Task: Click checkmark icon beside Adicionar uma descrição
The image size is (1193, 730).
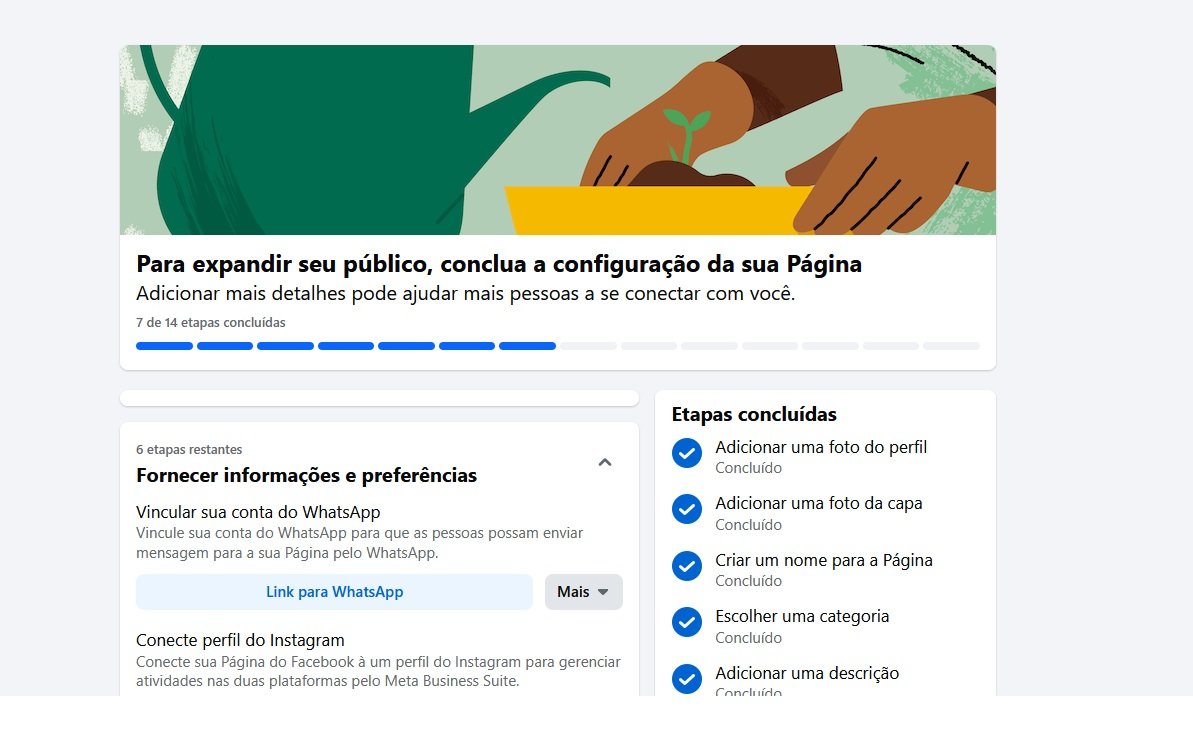Action: pos(686,678)
